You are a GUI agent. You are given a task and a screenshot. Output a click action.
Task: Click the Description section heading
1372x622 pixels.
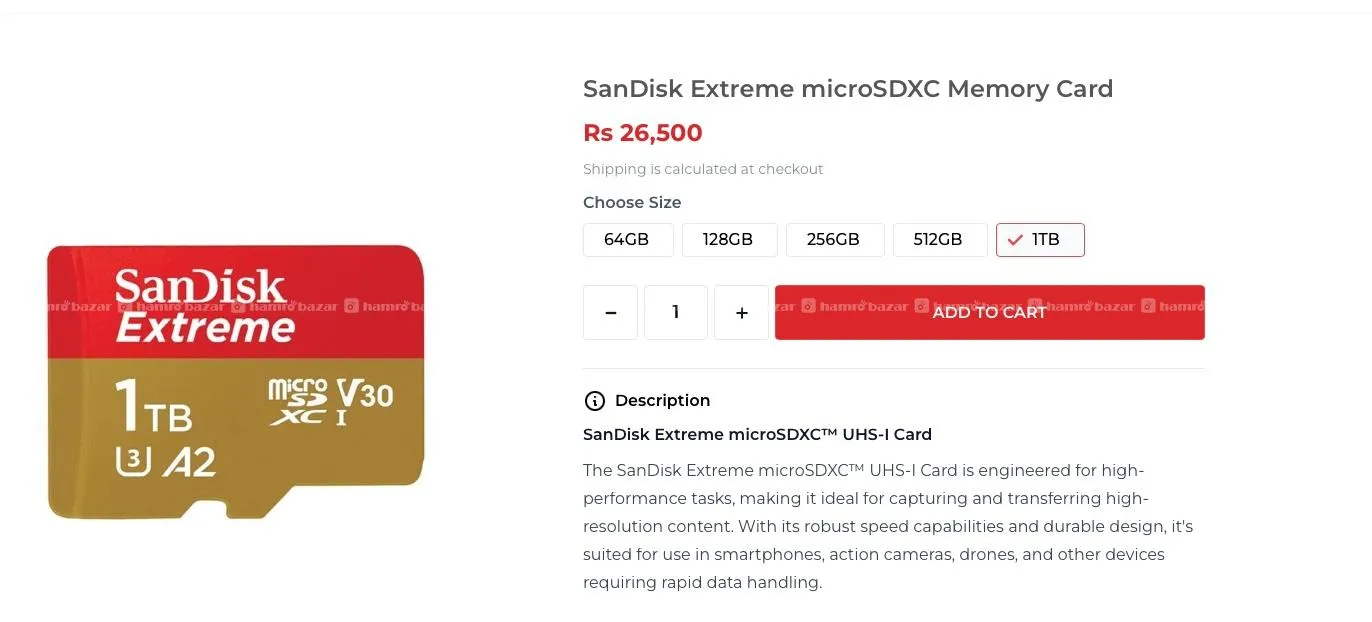662,401
